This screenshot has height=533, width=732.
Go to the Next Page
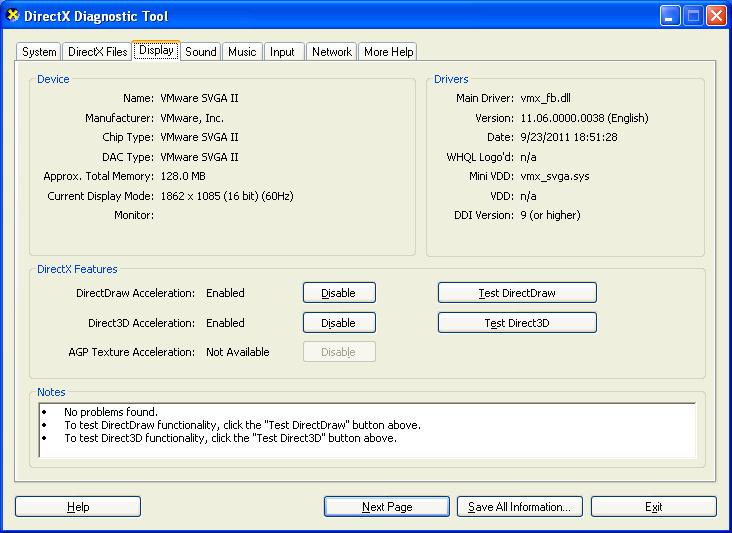[387, 507]
